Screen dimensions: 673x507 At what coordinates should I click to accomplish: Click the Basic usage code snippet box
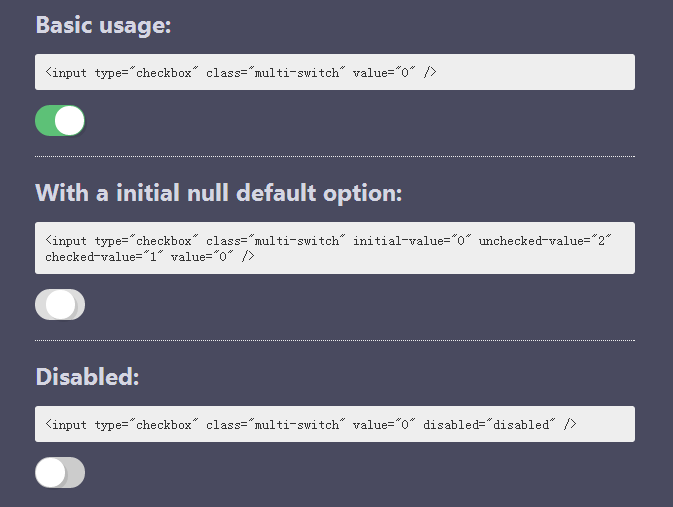coord(335,72)
